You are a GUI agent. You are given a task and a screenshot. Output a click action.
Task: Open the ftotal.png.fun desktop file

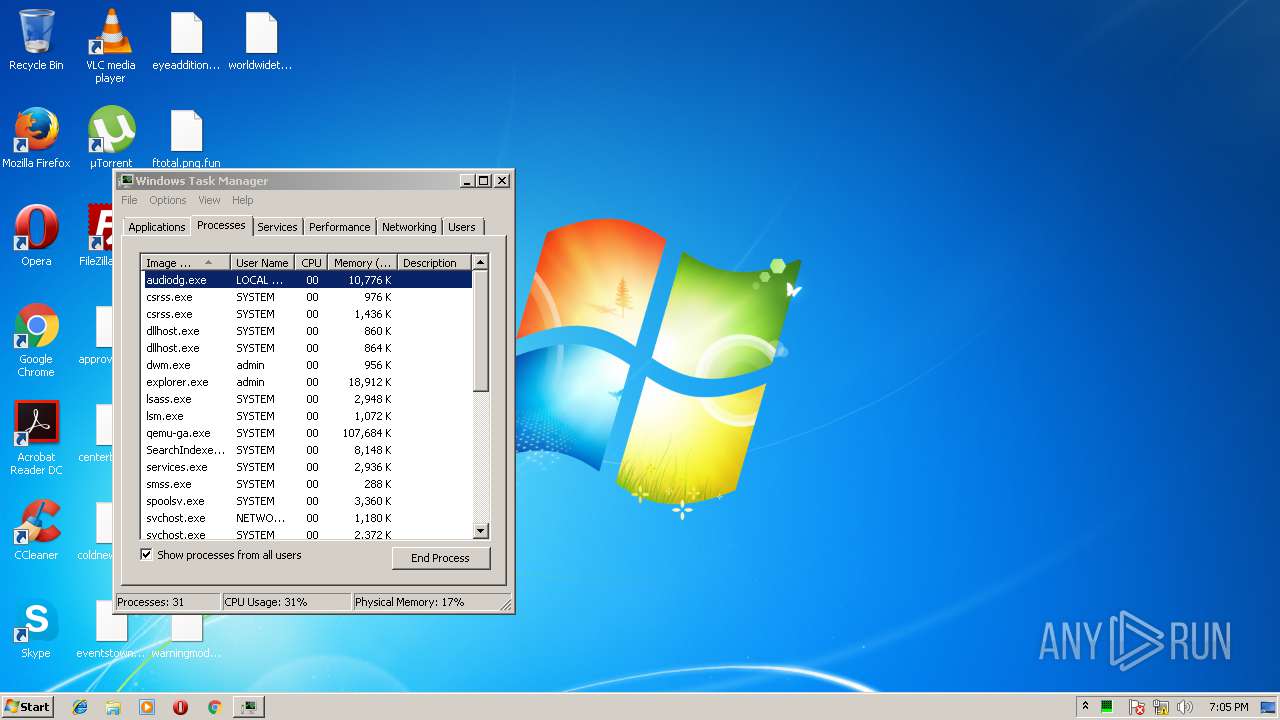(186, 138)
